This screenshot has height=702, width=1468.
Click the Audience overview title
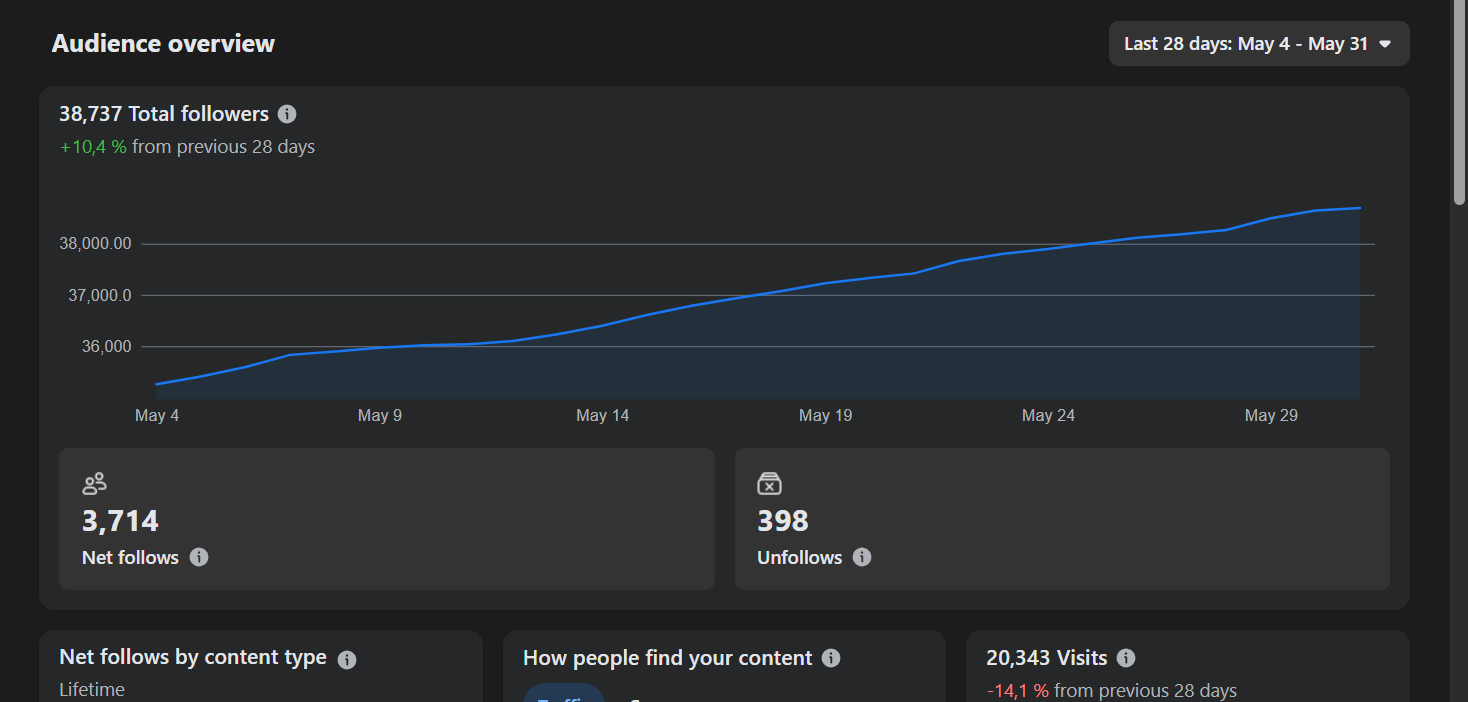(x=163, y=44)
